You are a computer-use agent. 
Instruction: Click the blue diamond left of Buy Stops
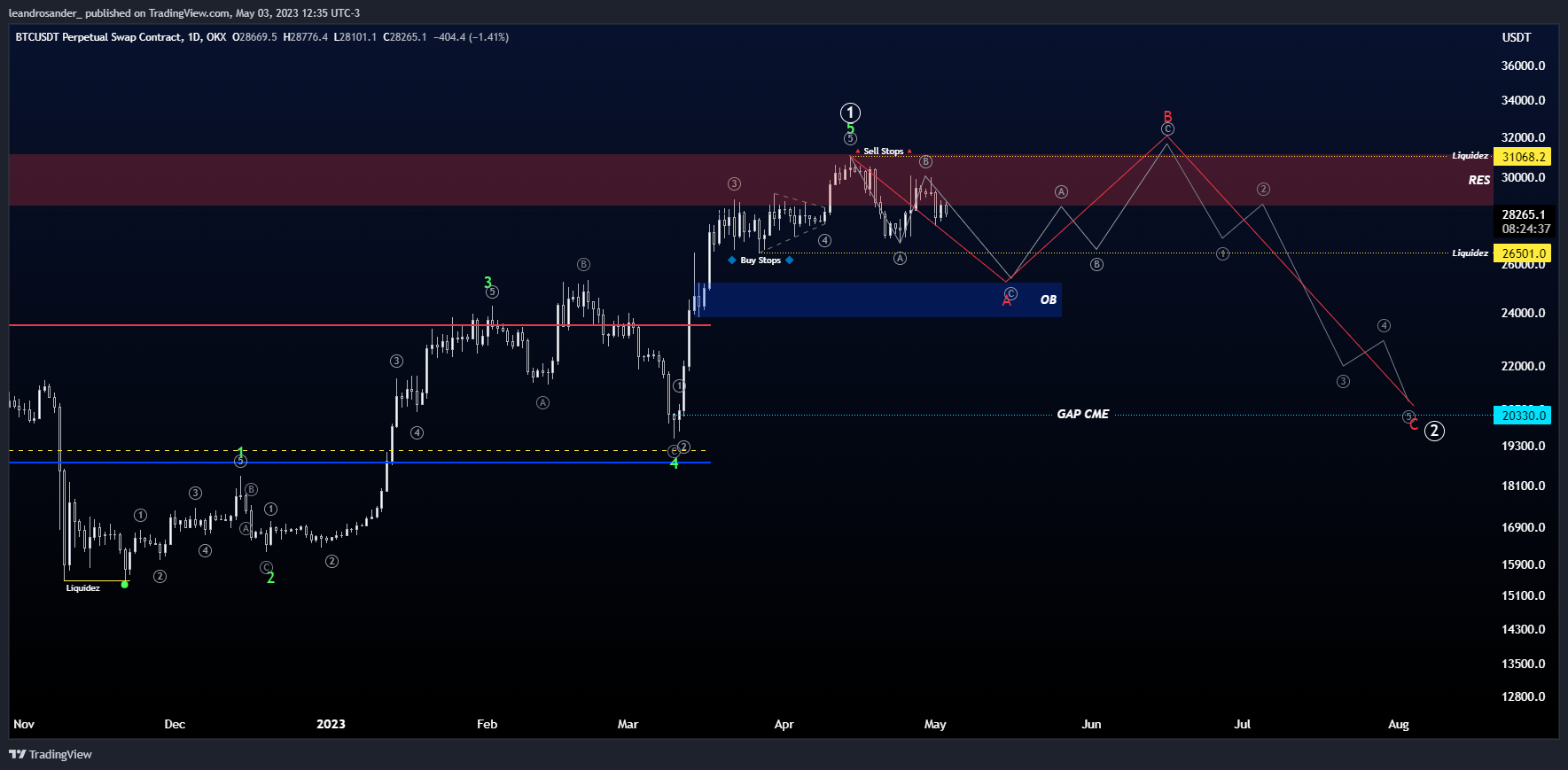pyautogui.click(x=731, y=261)
